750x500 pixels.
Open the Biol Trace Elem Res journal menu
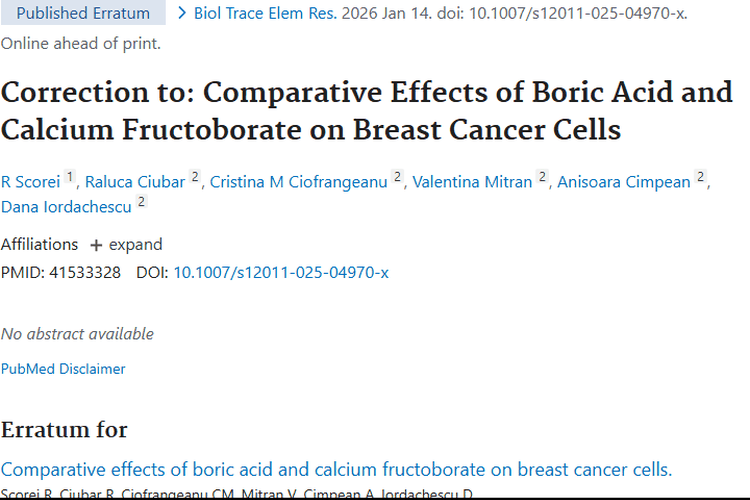tap(264, 14)
